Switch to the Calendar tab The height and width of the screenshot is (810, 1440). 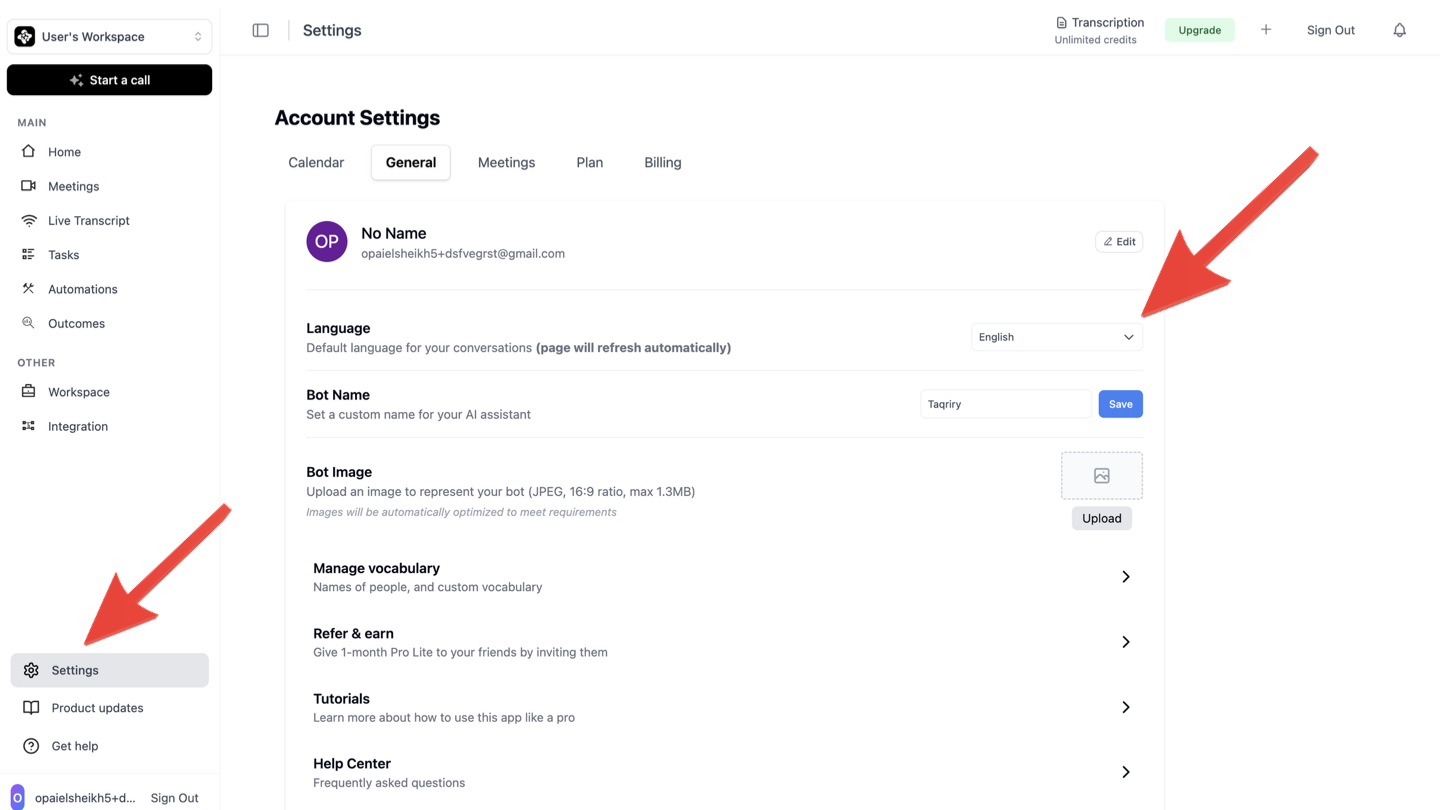click(315, 162)
